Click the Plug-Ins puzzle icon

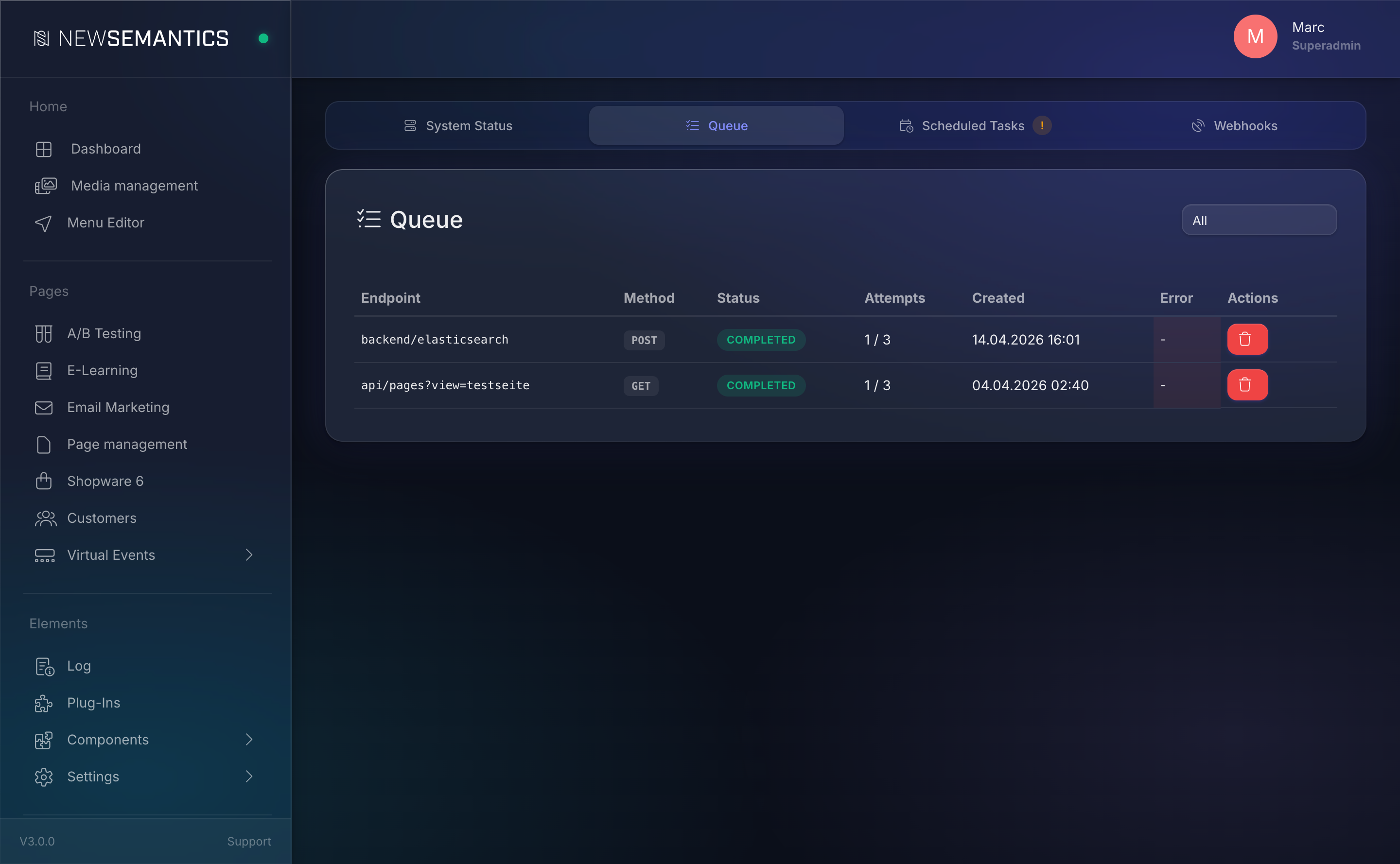[43, 704]
